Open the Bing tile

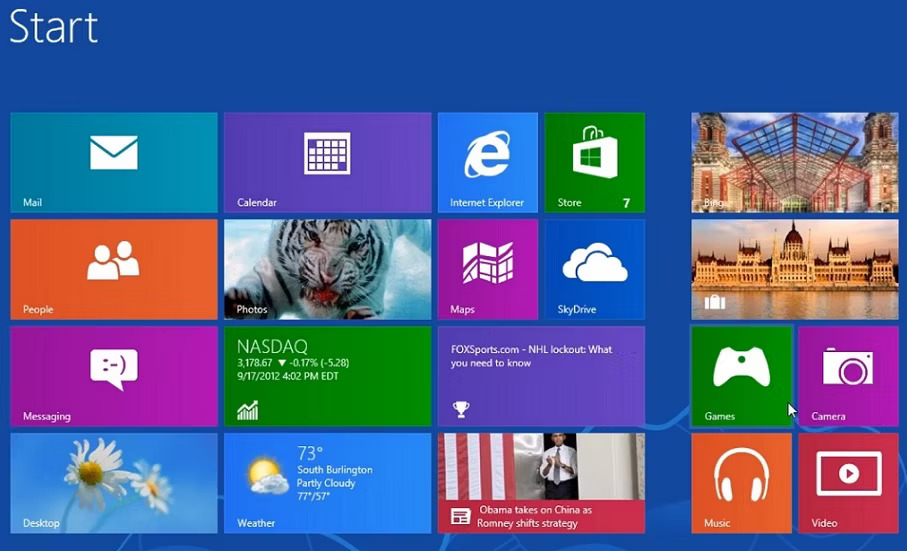794,162
